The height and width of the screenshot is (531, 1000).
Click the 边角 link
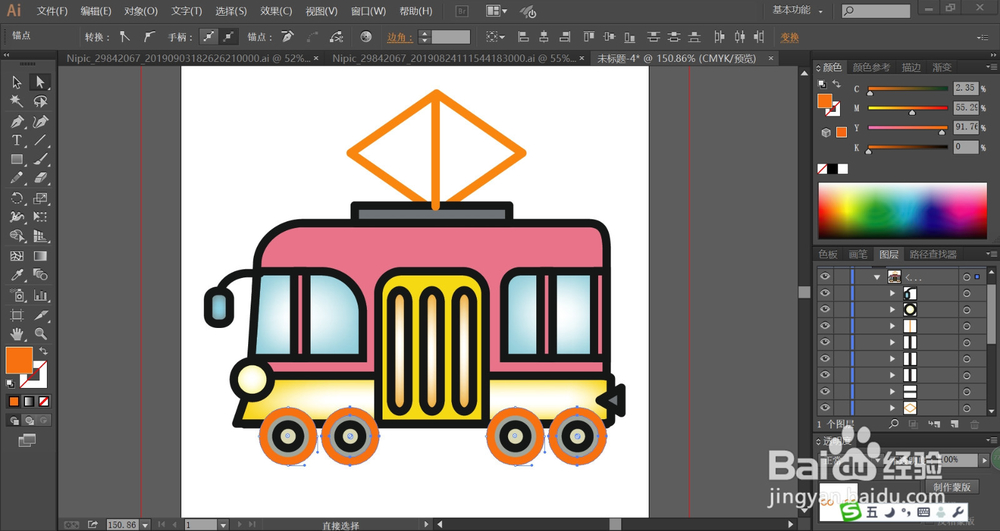tap(399, 37)
